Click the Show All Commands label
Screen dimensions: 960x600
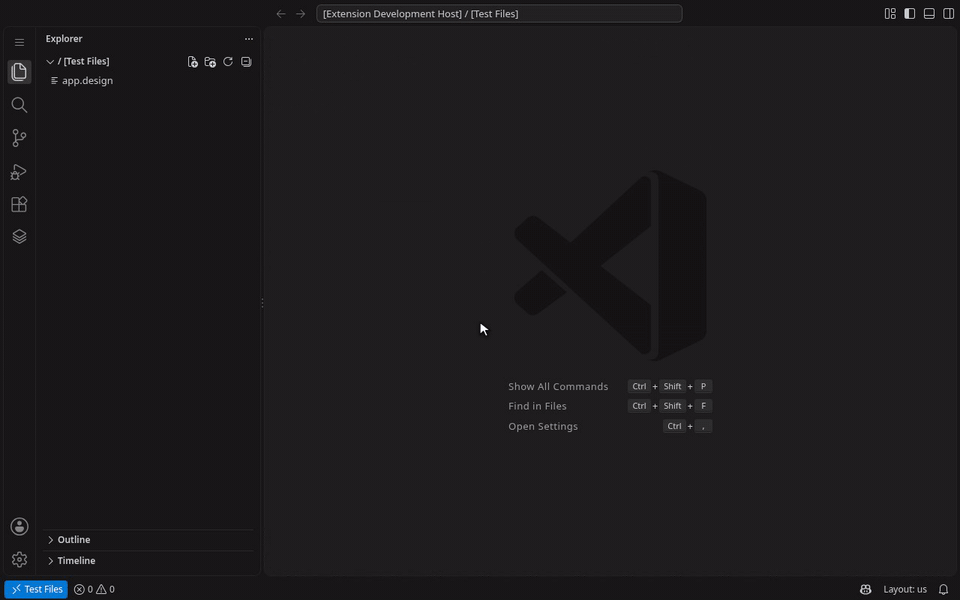coord(558,386)
